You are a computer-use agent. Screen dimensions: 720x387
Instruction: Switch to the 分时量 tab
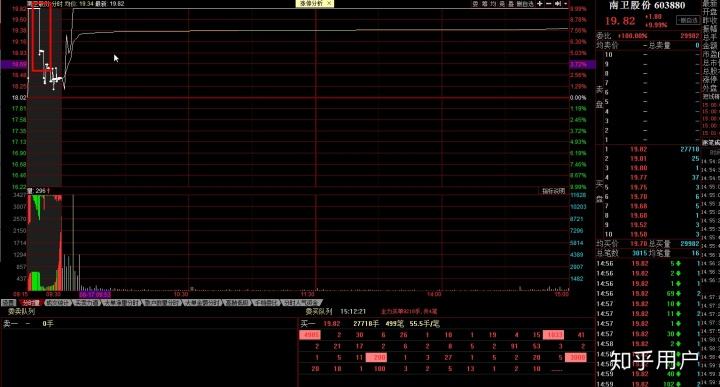click(x=31, y=303)
